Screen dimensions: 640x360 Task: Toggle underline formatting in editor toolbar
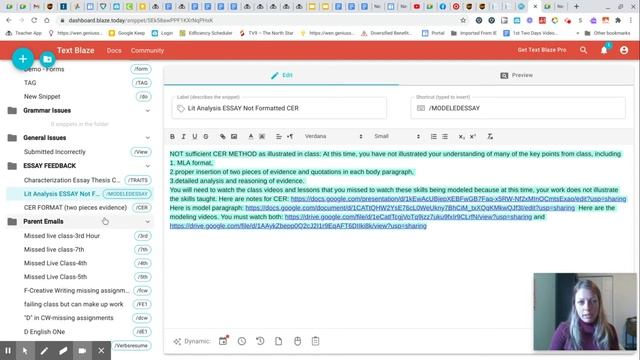tap(194, 136)
